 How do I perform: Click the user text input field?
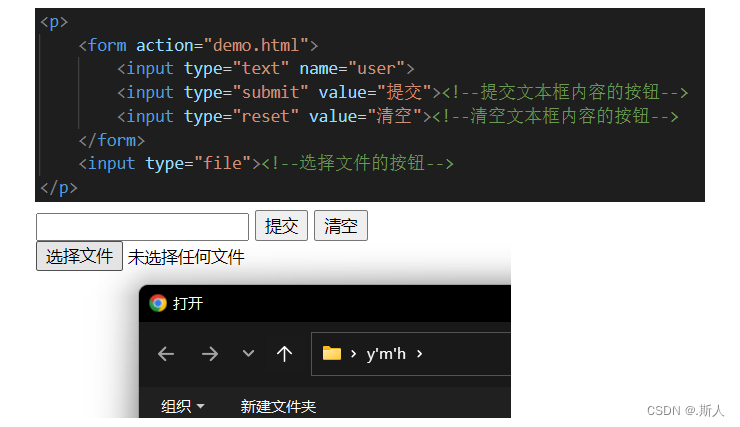142,227
